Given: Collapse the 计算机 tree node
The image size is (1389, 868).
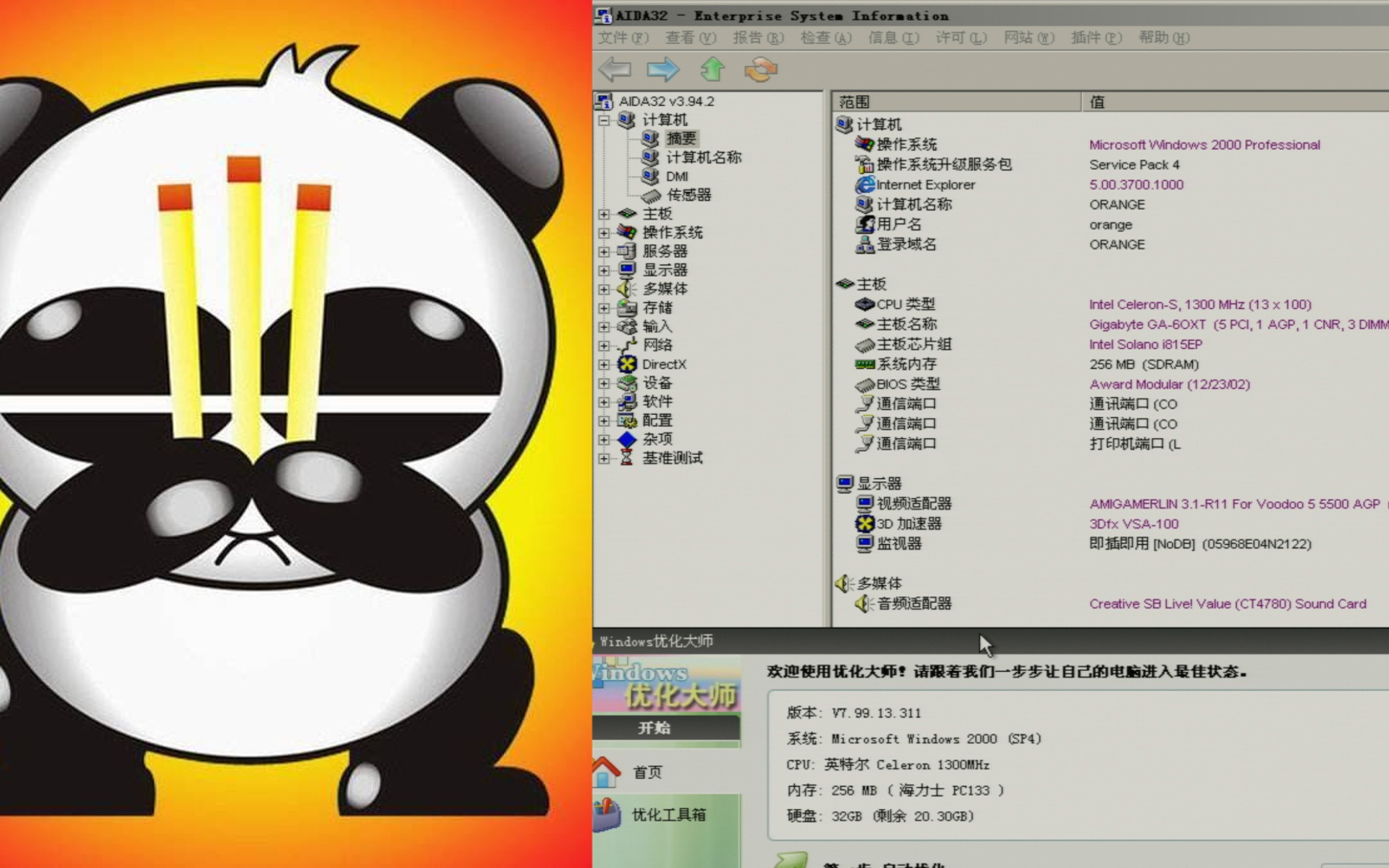Looking at the screenshot, I should pos(604,121).
